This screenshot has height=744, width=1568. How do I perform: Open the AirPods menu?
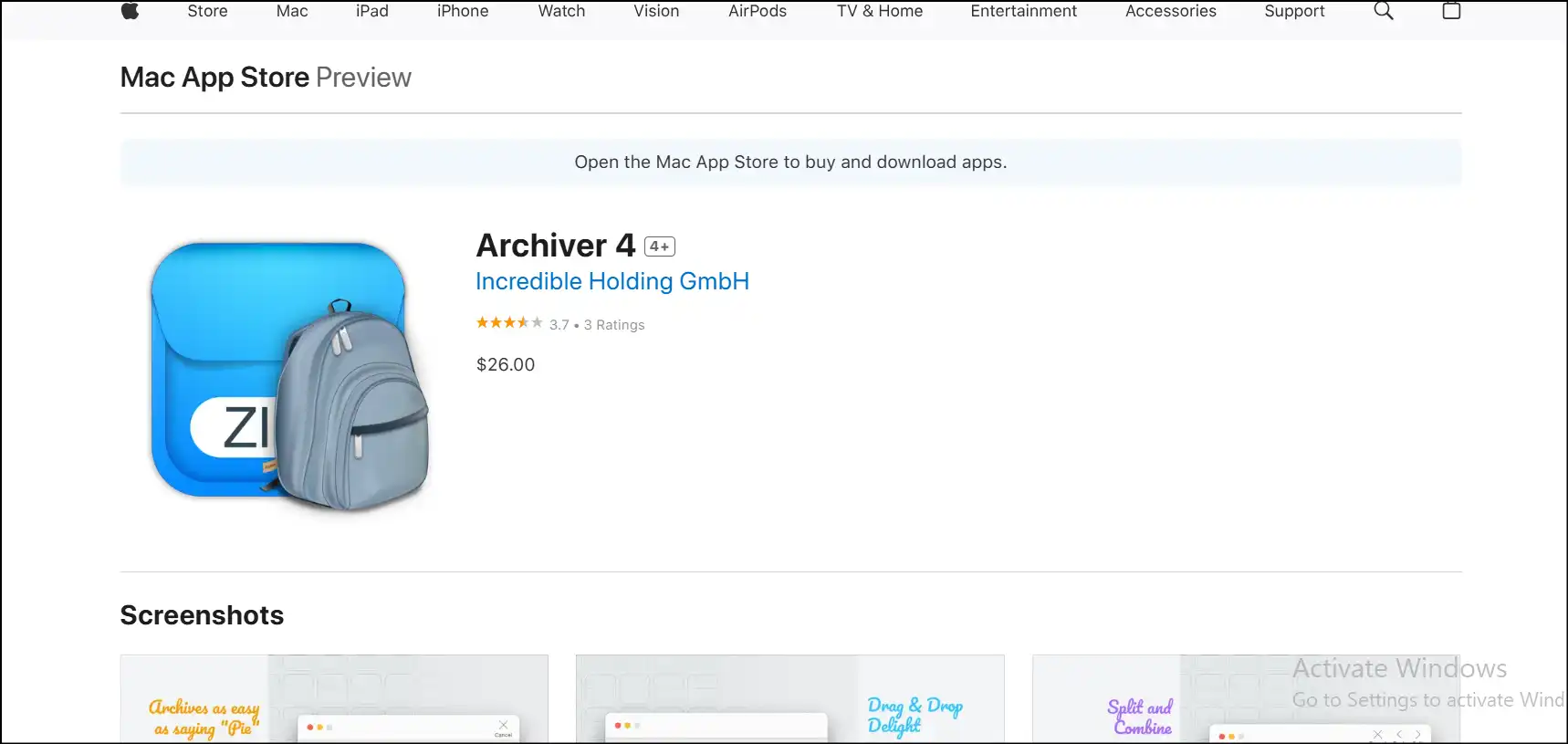[x=758, y=11]
